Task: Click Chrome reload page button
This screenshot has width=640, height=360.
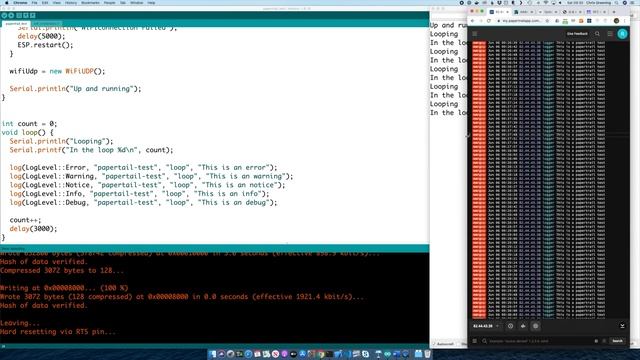Action: 489,20
